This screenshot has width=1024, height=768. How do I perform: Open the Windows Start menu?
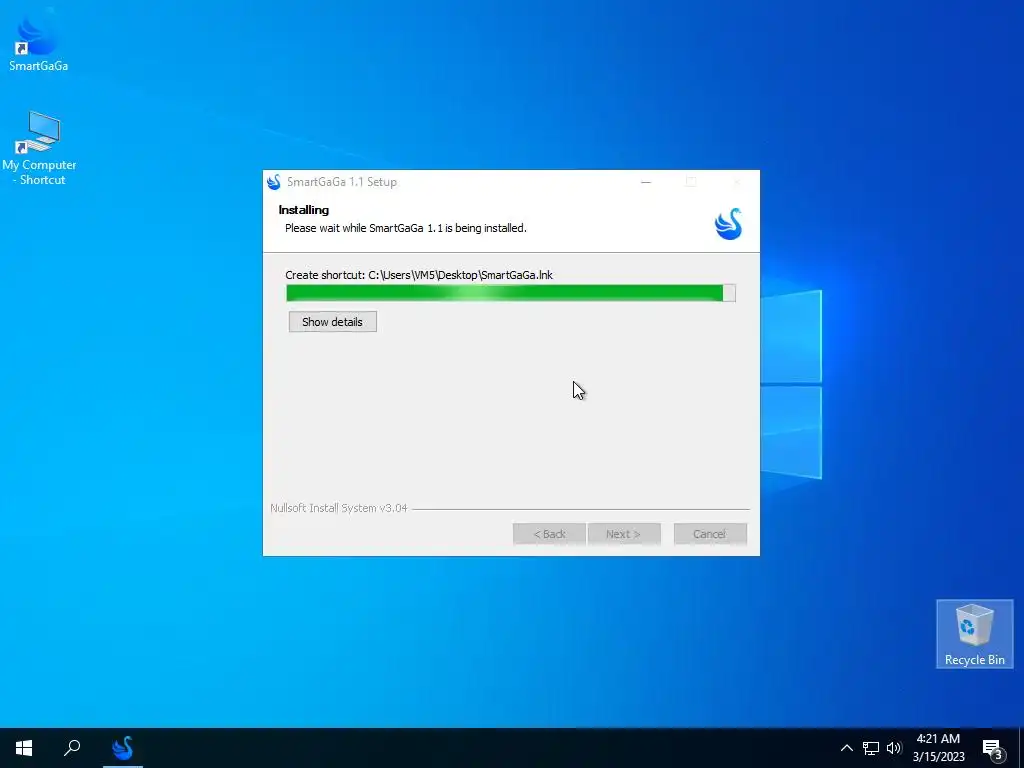tap(24, 748)
